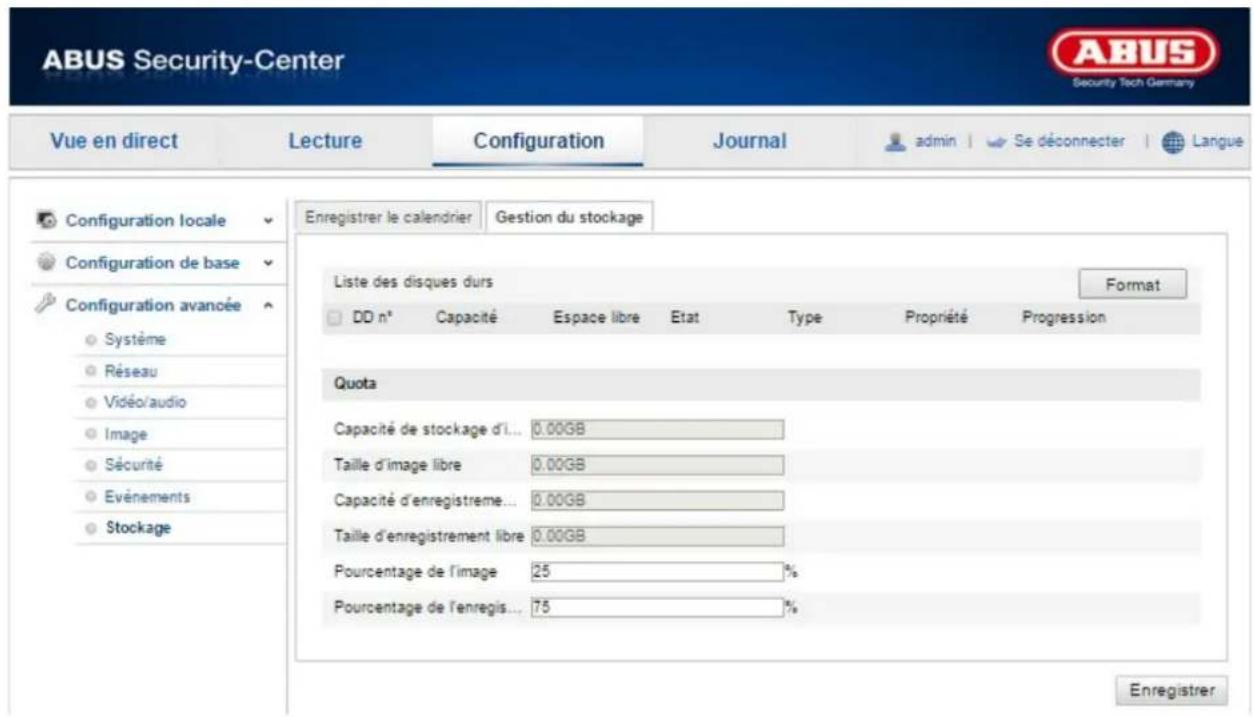This screenshot has height=717, width=1254.
Task: Expand the Configuration de base section chevron
Action: click(268, 263)
